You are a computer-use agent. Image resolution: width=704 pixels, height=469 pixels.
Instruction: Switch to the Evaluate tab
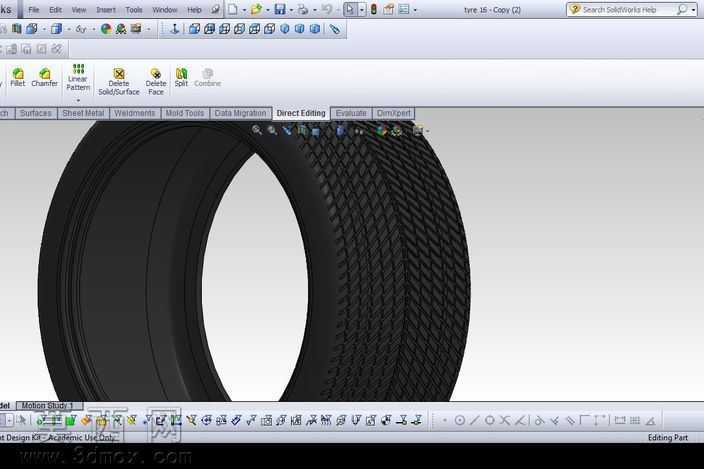click(351, 113)
